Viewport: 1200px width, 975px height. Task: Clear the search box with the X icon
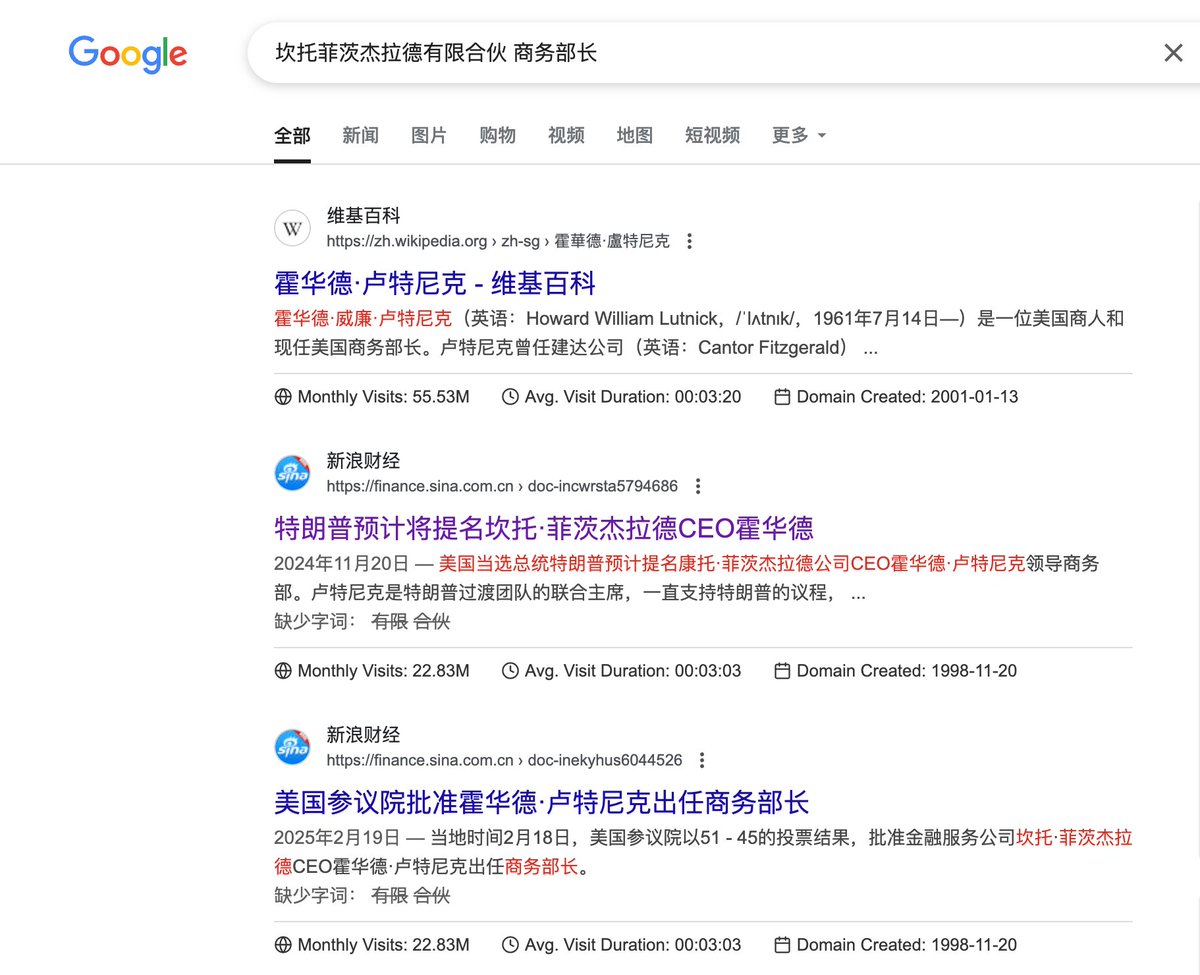[1173, 53]
